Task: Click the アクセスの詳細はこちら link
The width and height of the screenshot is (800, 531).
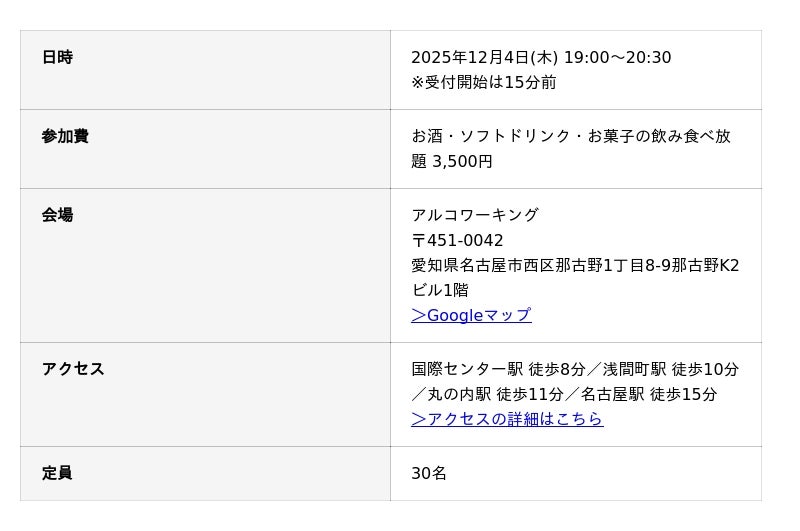Action: 507,420
